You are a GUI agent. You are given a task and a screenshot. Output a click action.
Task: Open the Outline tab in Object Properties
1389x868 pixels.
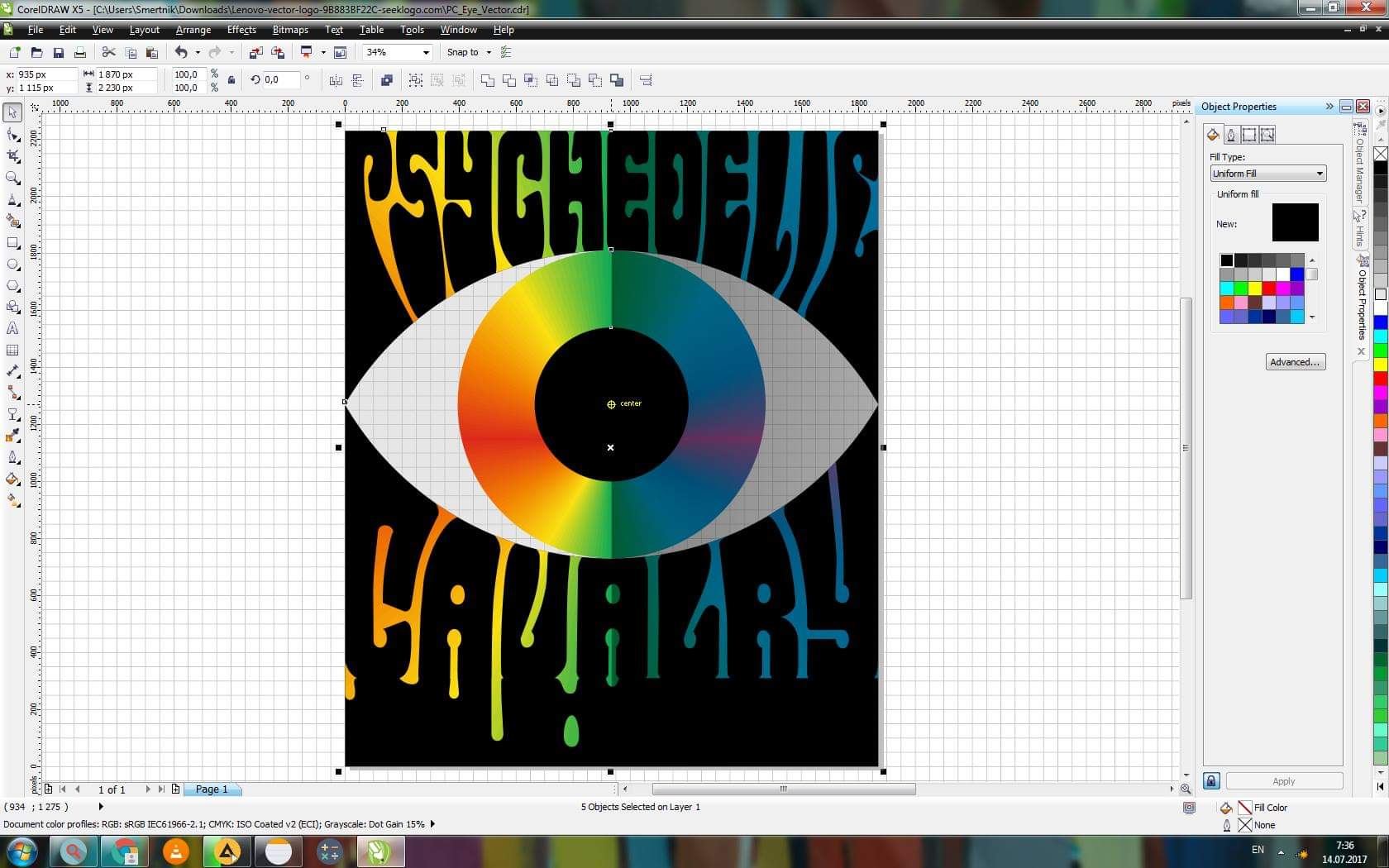tap(1231, 134)
